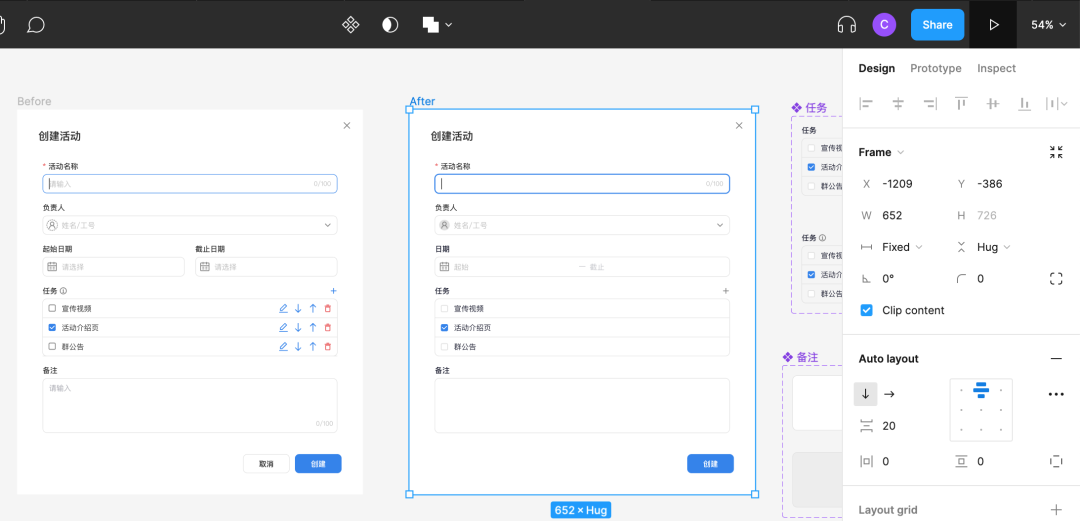Click the blue Share button
Screen dimensions: 1080x521
[x=937, y=24]
